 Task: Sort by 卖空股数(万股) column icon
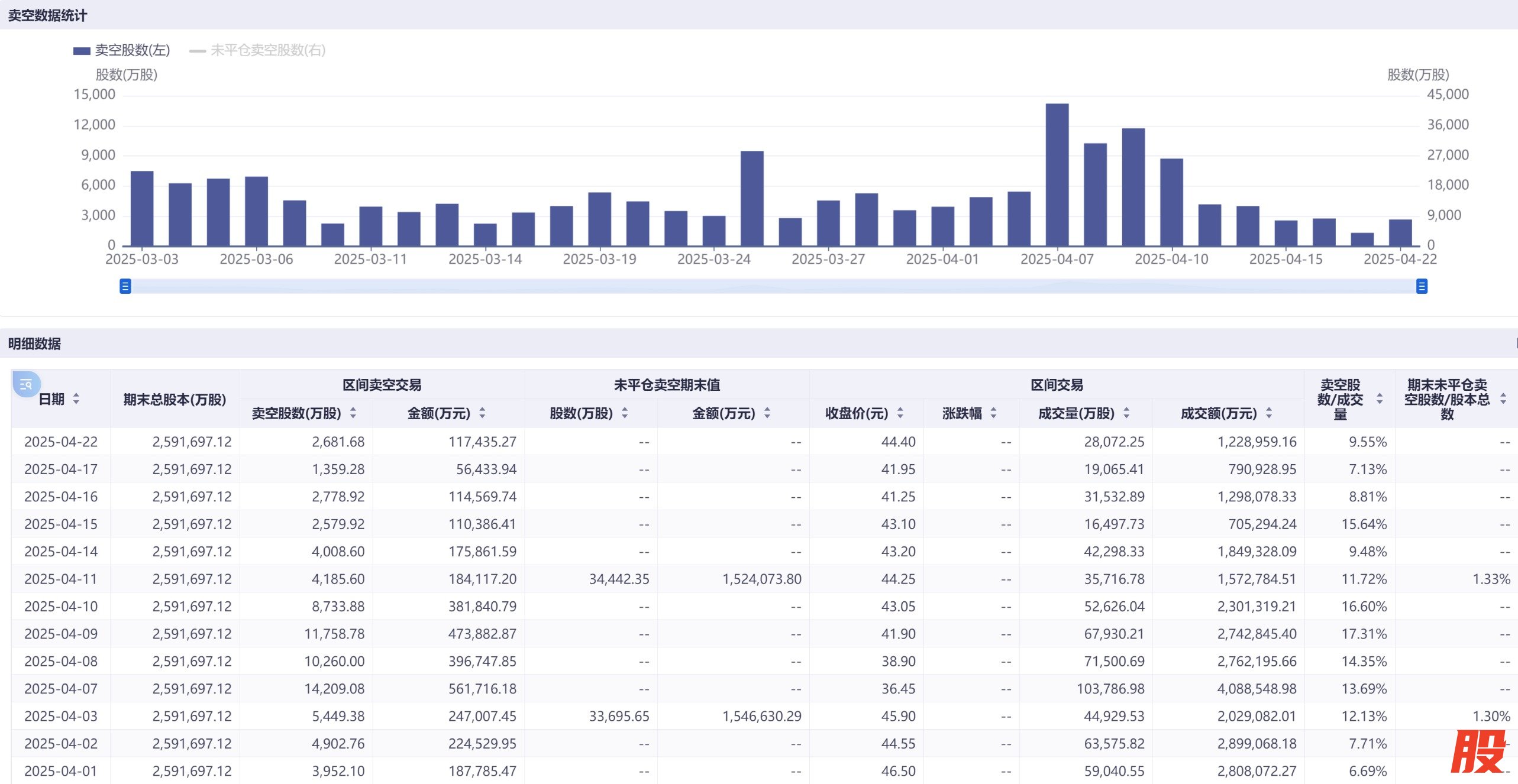point(353,413)
